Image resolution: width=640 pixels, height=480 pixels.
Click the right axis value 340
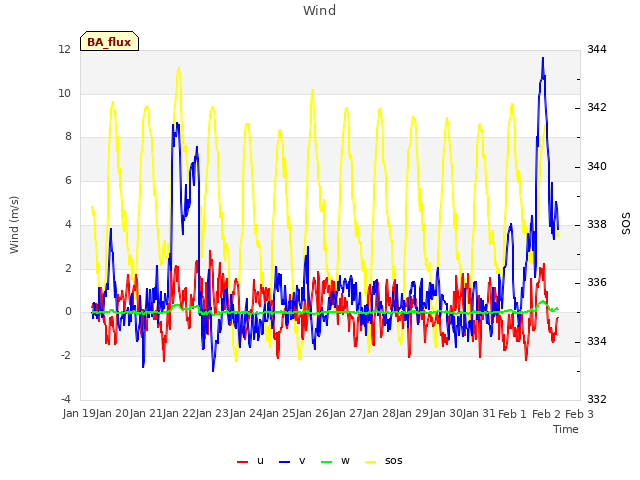(x=597, y=167)
